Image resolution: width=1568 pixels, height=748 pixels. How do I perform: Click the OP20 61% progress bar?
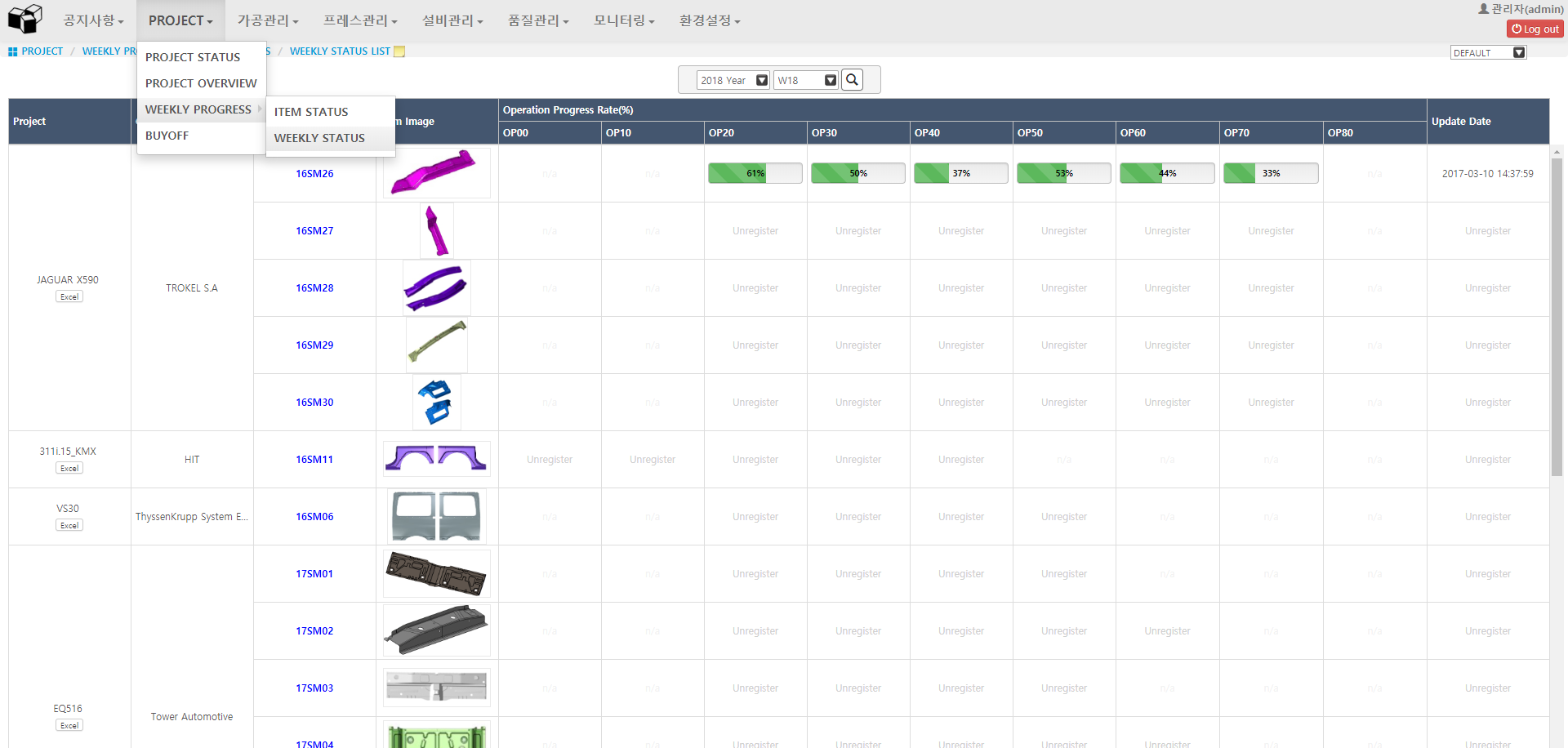click(x=755, y=173)
